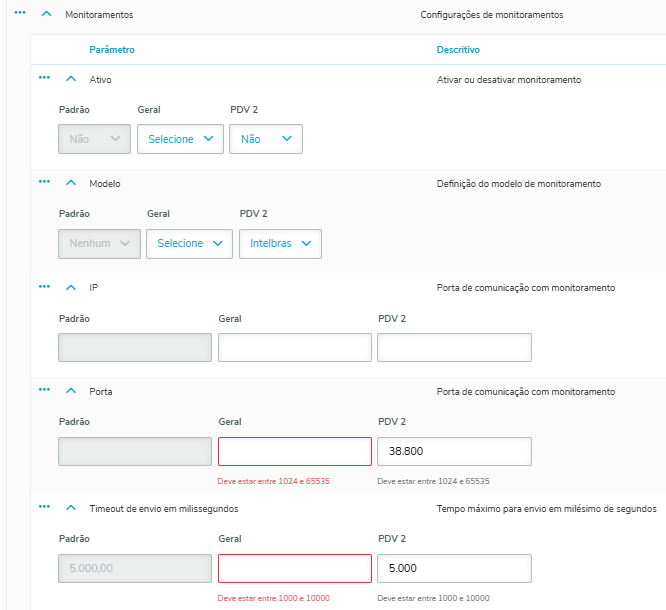This screenshot has height=610, width=666.
Task: Open the Ativo parameter options menu
Action: coord(44,77)
